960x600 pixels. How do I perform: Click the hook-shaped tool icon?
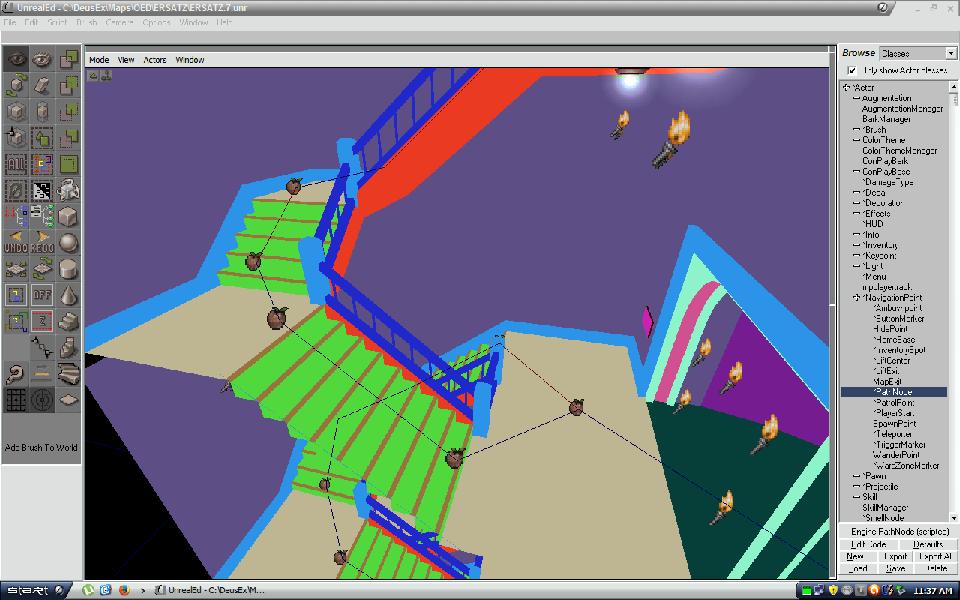point(16,374)
